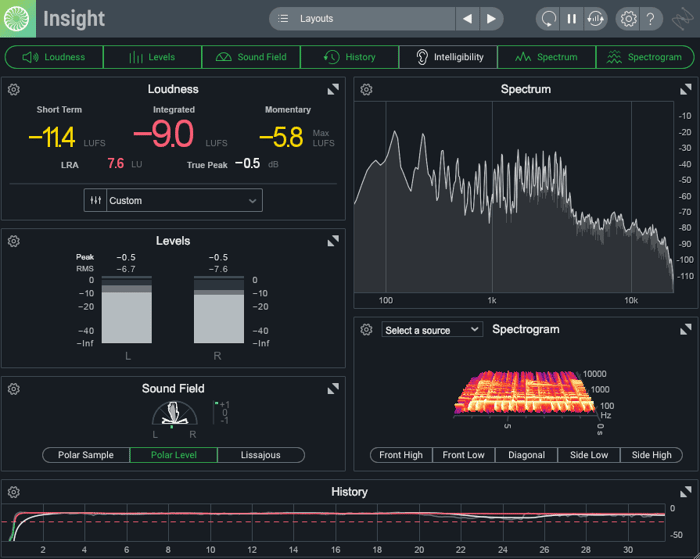
Task: Set spectrogram view to Side Low
Action: click(x=589, y=455)
